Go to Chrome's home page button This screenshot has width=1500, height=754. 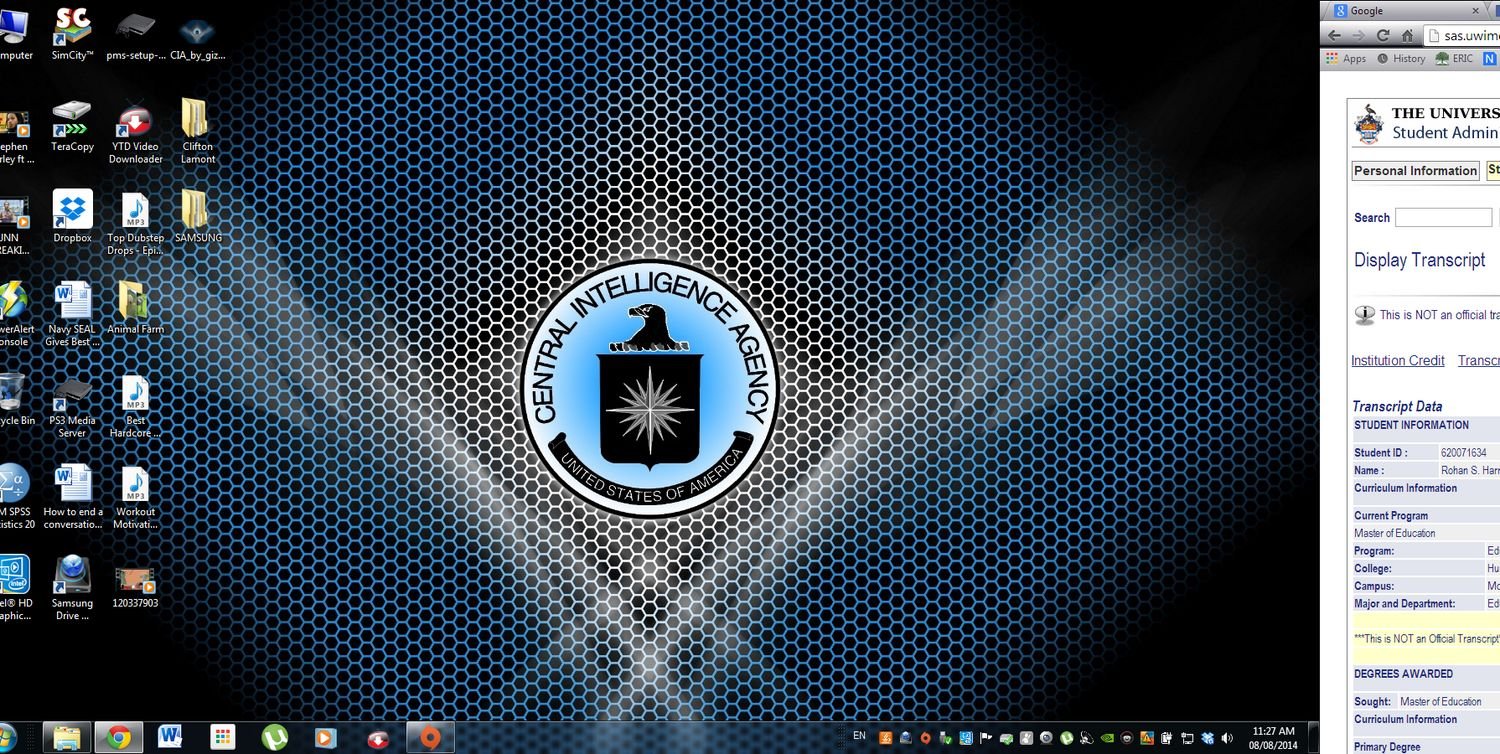click(1408, 35)
